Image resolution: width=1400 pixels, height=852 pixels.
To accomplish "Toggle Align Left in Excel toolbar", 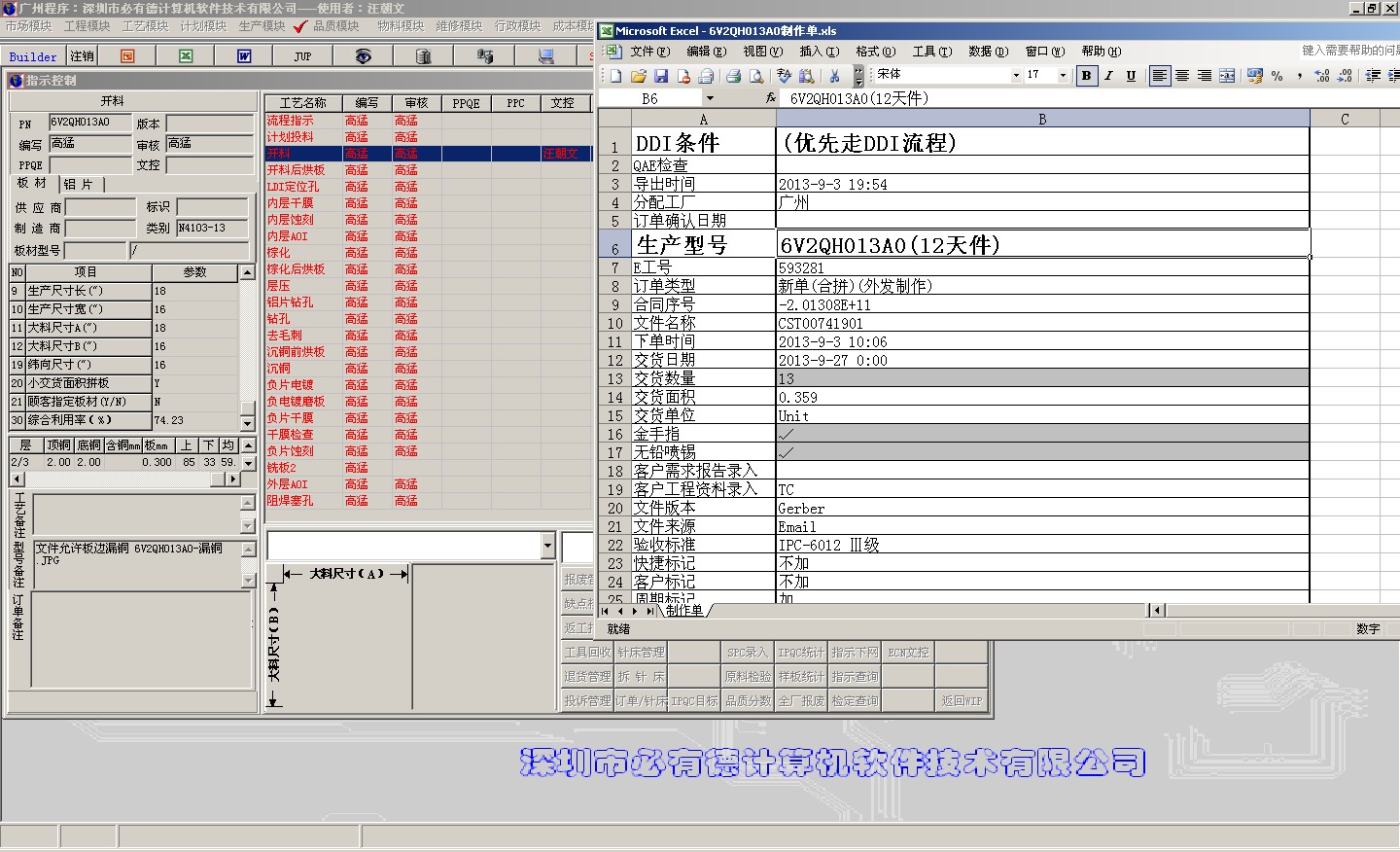I will point(1159,76).
